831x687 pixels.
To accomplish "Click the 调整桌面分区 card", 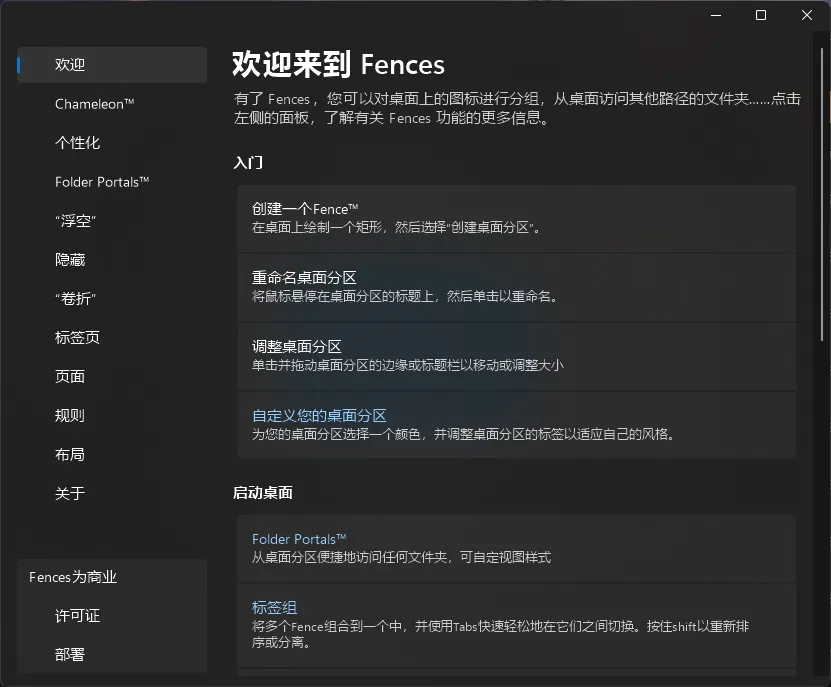I will tap(517, 356).
